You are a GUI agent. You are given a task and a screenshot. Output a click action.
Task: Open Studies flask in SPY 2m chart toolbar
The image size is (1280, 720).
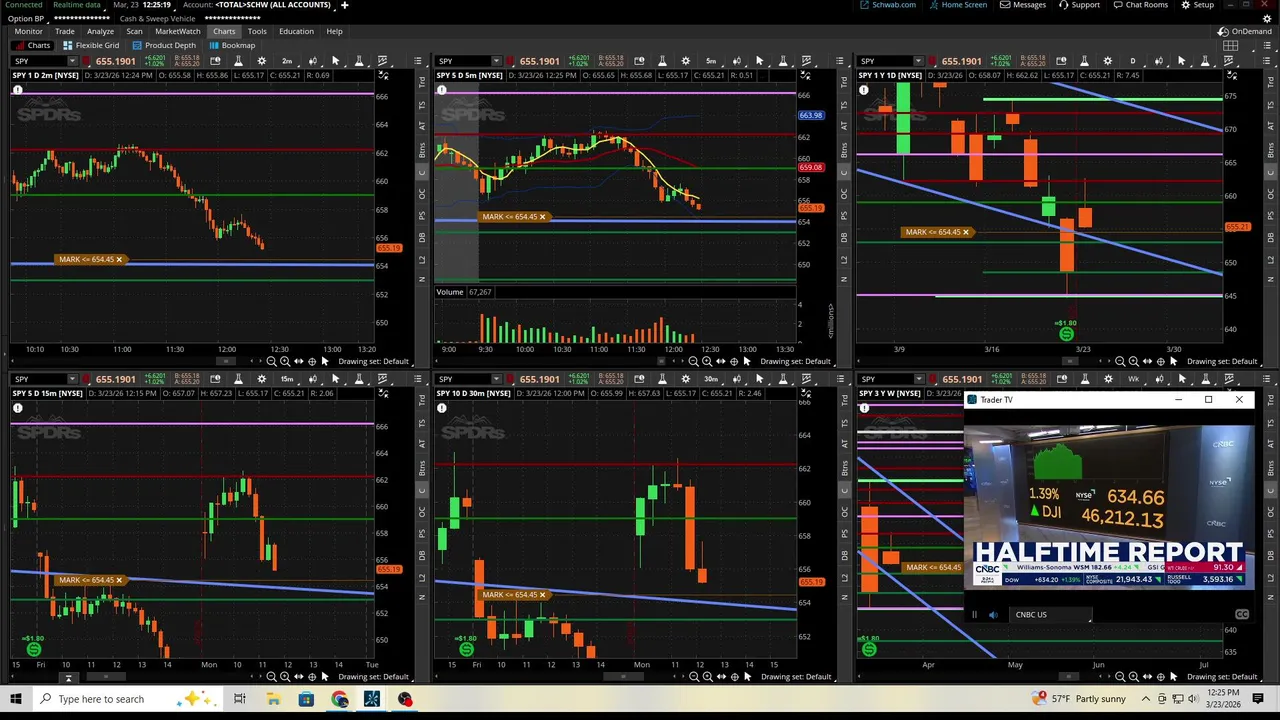click(x=238, y=61)
